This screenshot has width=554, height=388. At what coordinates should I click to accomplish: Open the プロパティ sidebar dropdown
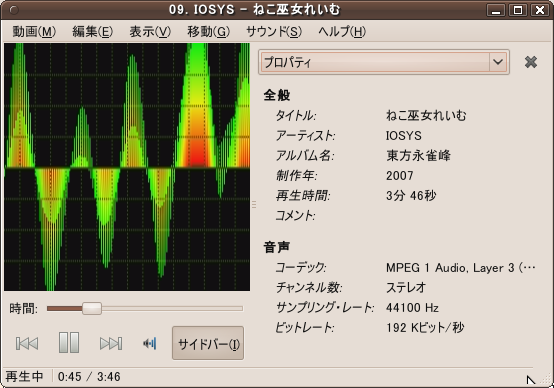coord(384,62)
